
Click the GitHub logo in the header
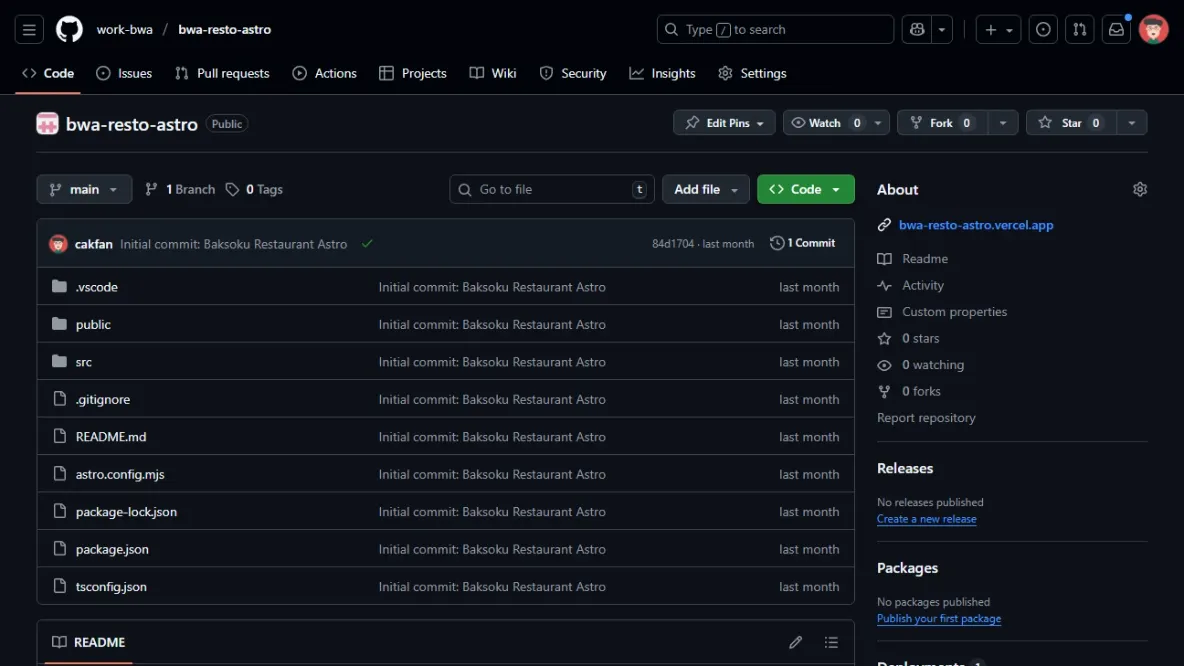68,28
